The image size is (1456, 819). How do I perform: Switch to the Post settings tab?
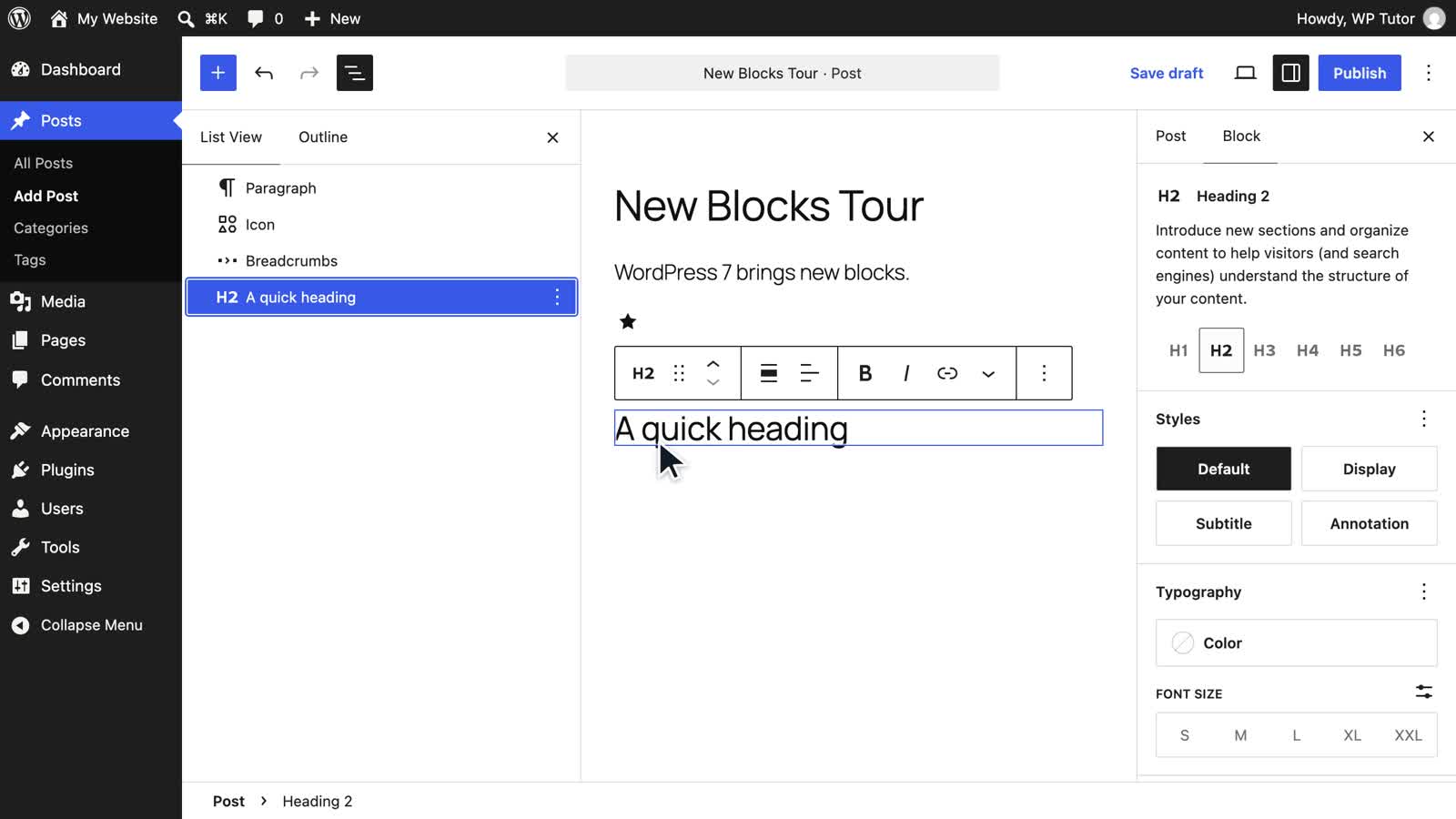(x=1170, y=136)
